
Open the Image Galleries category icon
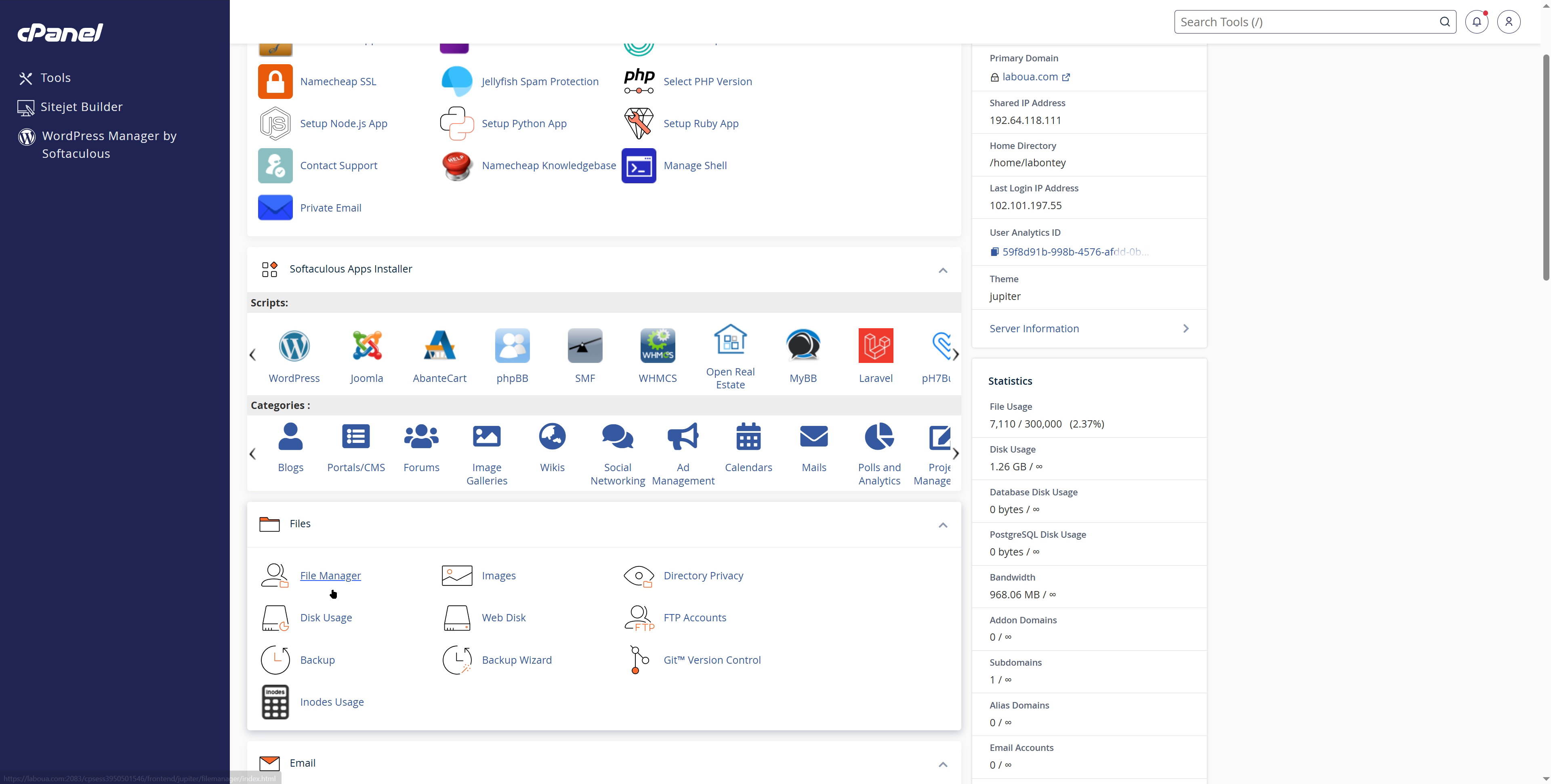(486, 436)
